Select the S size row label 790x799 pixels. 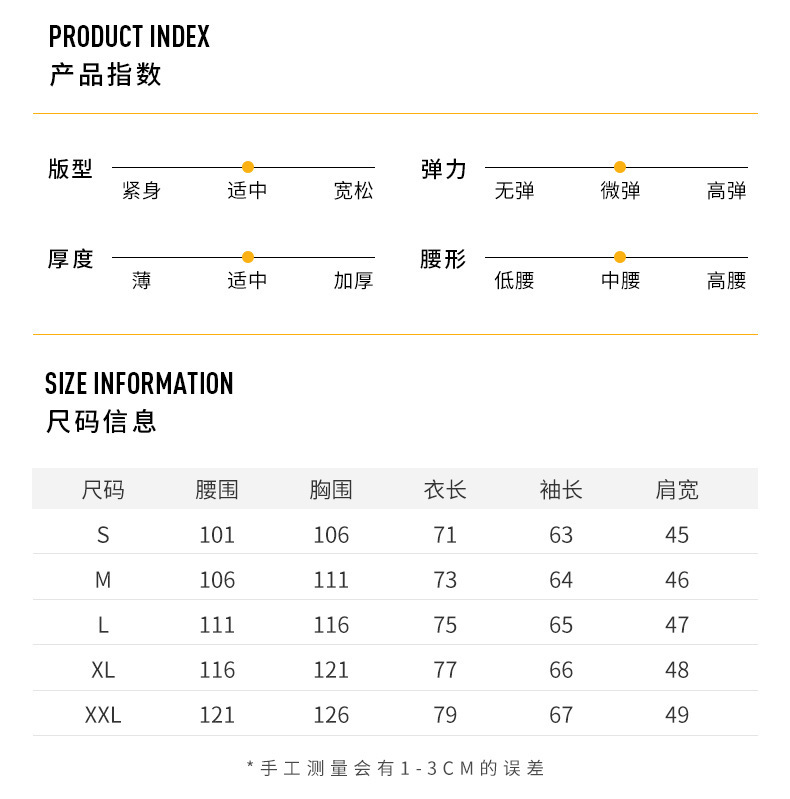(103, 535)
